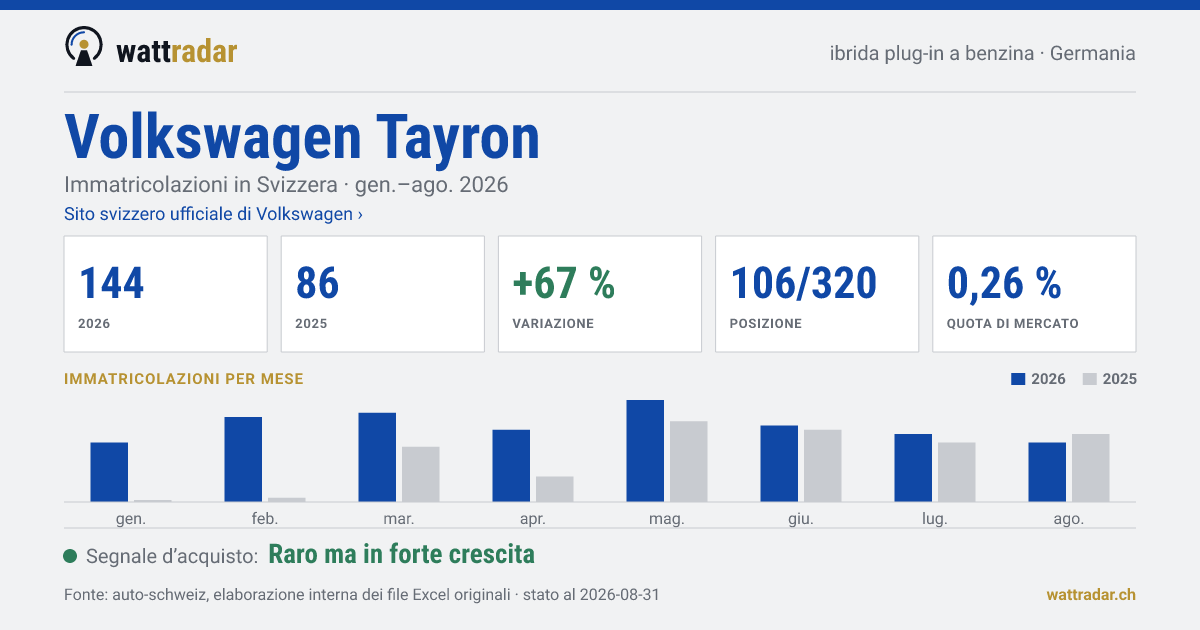Click the grey 2025 bar for mag.
The width and height of the screenshot is (1200, 630).
coord(689,461)
